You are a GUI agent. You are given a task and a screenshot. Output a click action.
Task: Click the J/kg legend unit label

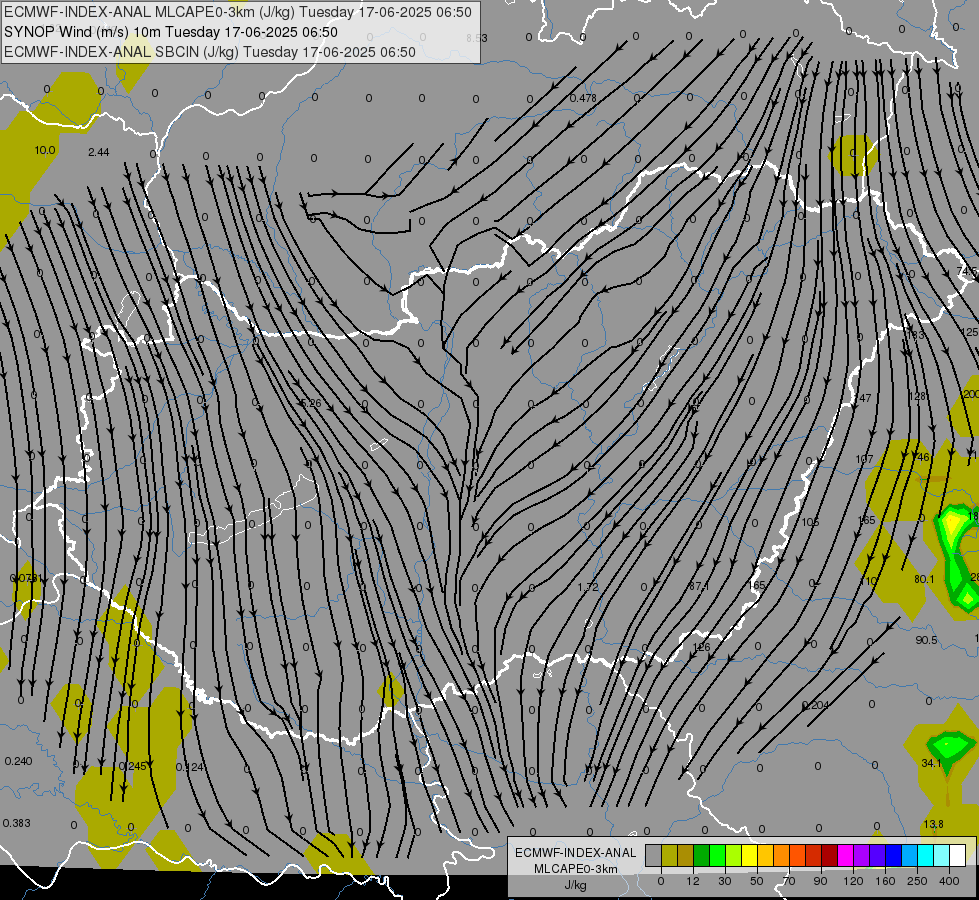coord(575,885)
